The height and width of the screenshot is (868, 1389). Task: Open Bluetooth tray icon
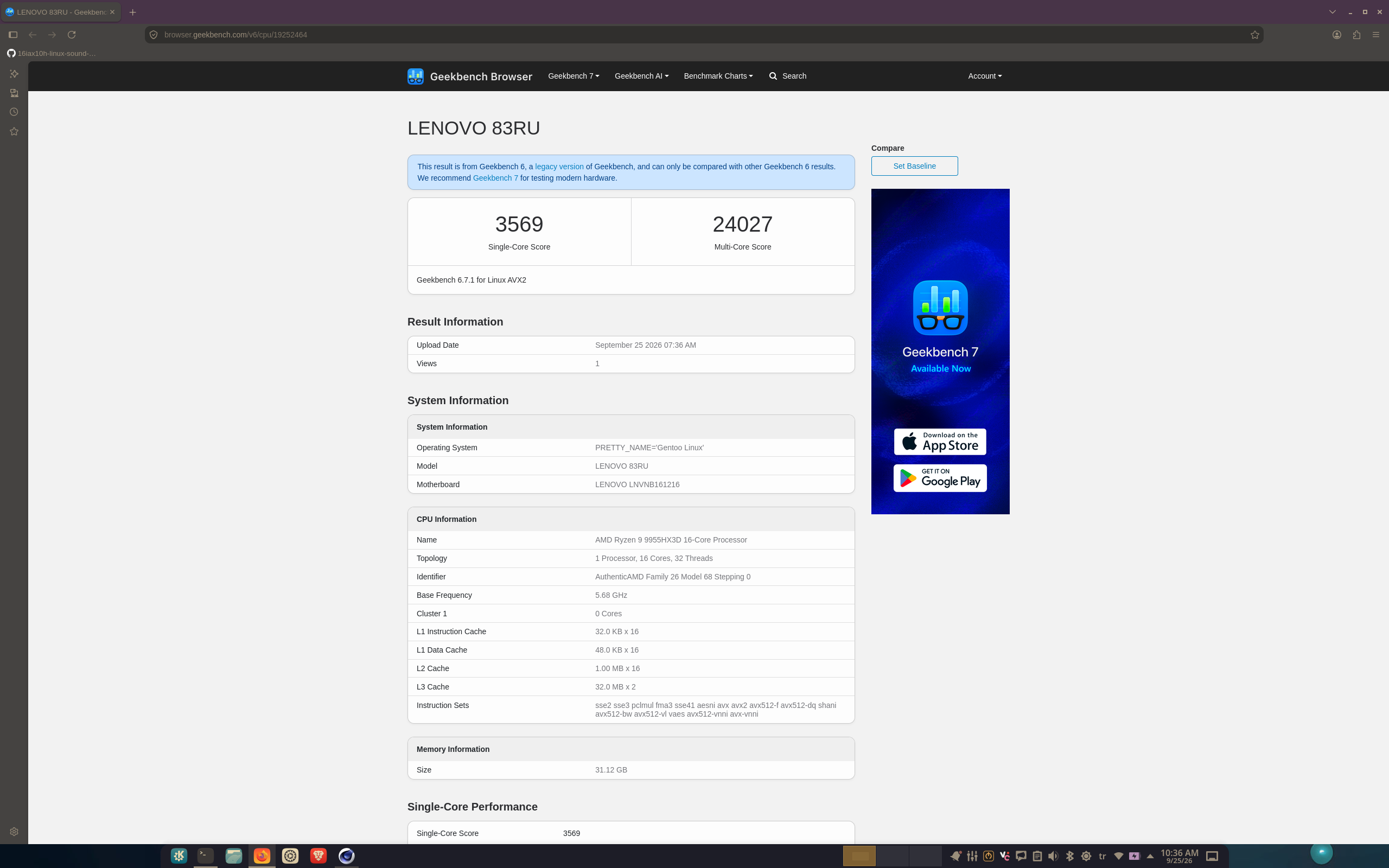[x=1070, y=856]
